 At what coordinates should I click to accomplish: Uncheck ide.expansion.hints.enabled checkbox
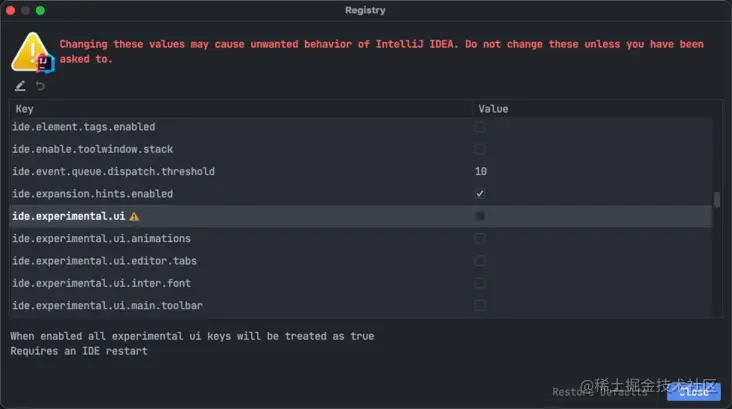[480, 194]
